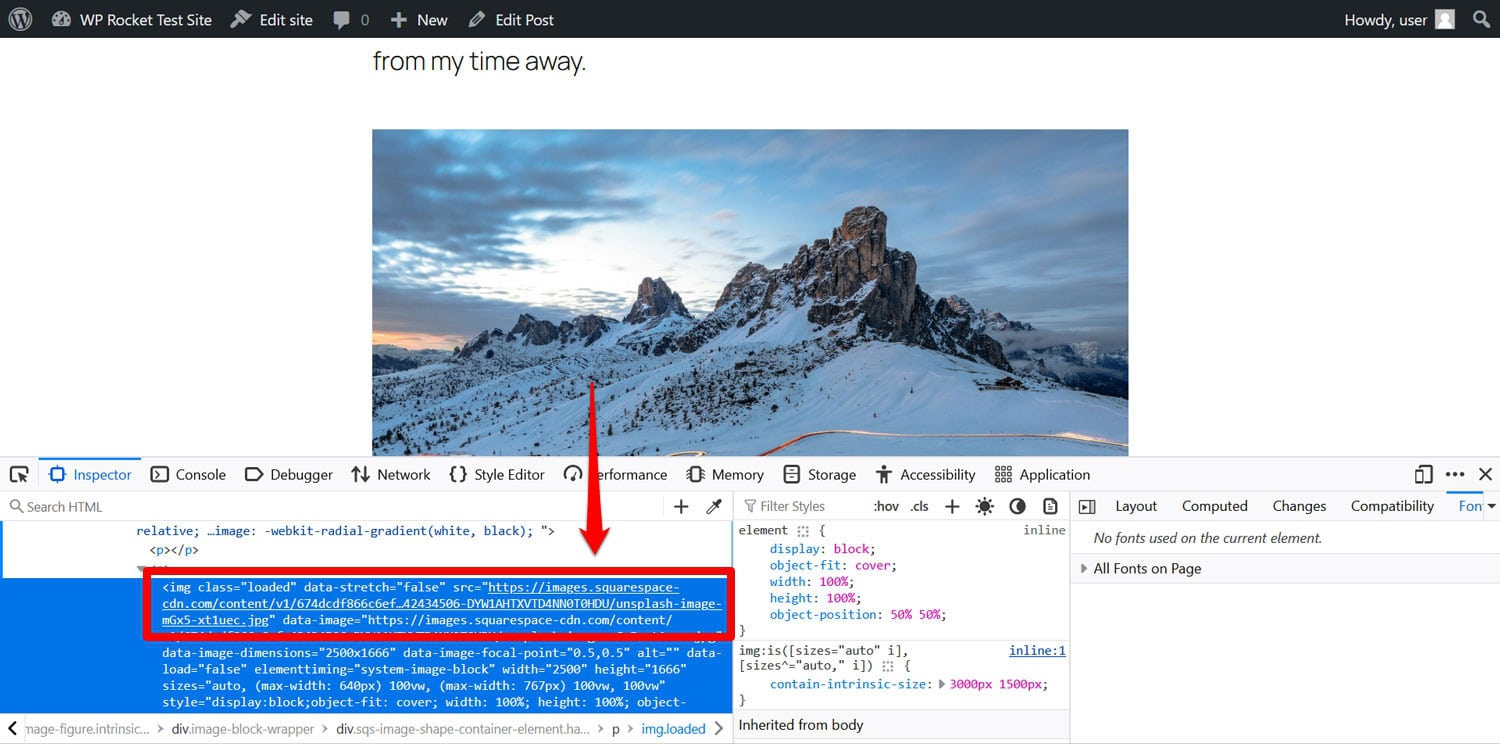Select div.sqs-image-shape-container-element breadcrumb
The image size is (1500, 744).
pos(463,729)
